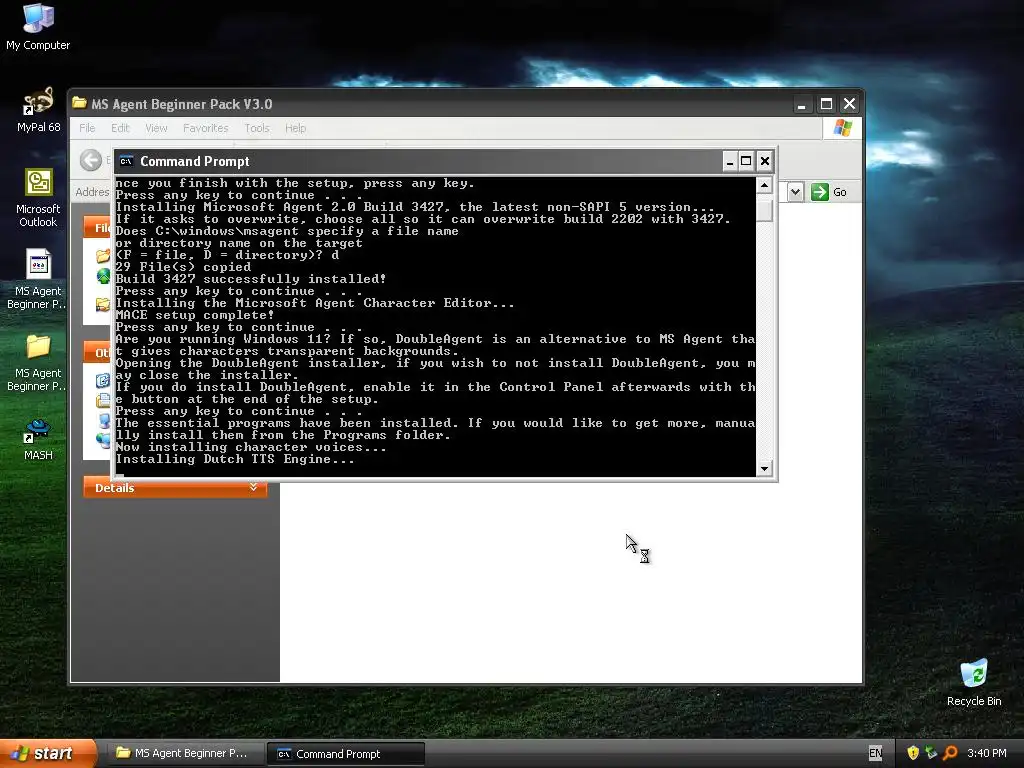Viewport: 1024px width, 768px height.
Task: Open the Edit menu in Explorer
Action: [120, 128]
